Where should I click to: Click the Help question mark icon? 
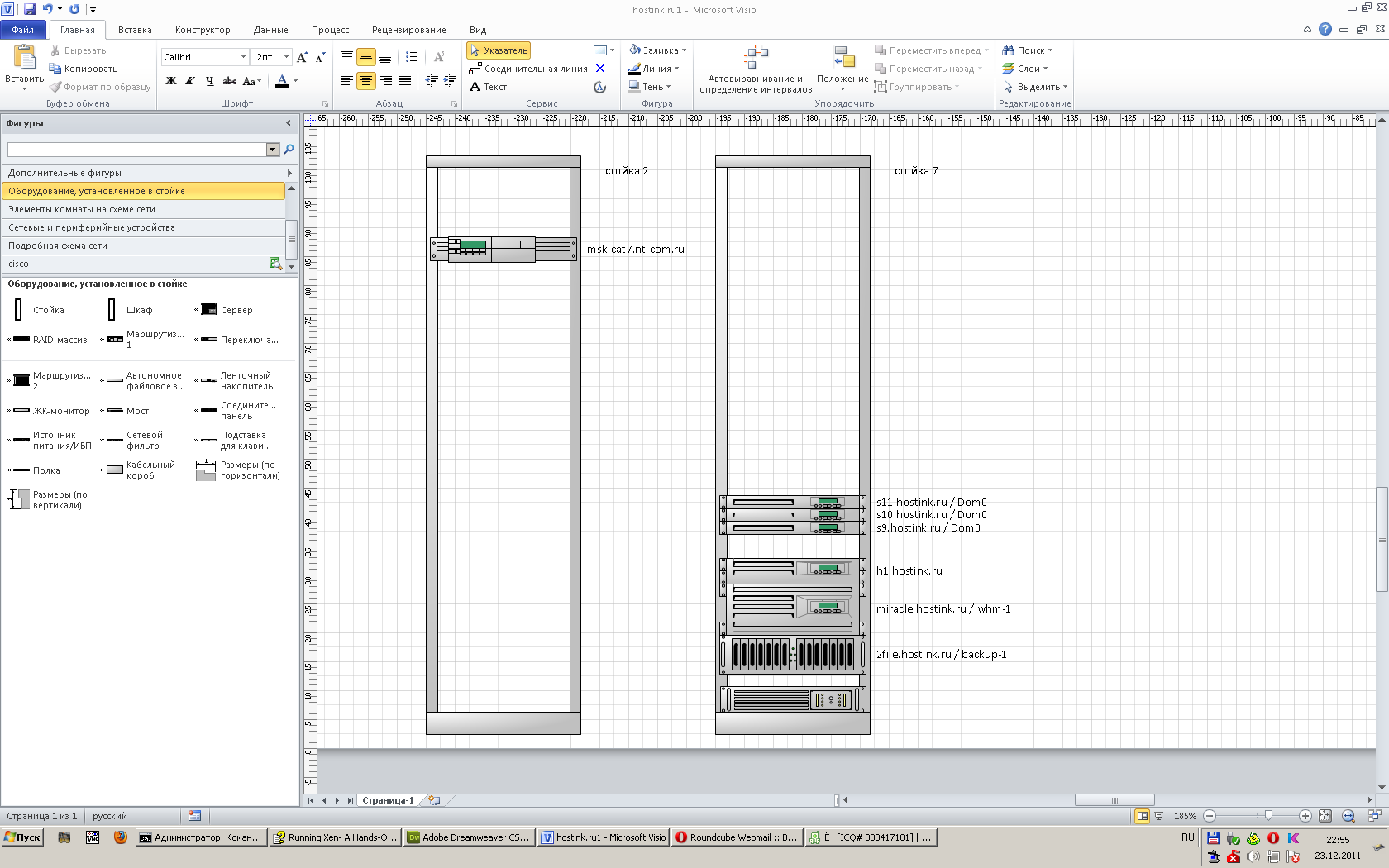(x=1325, y=29)
